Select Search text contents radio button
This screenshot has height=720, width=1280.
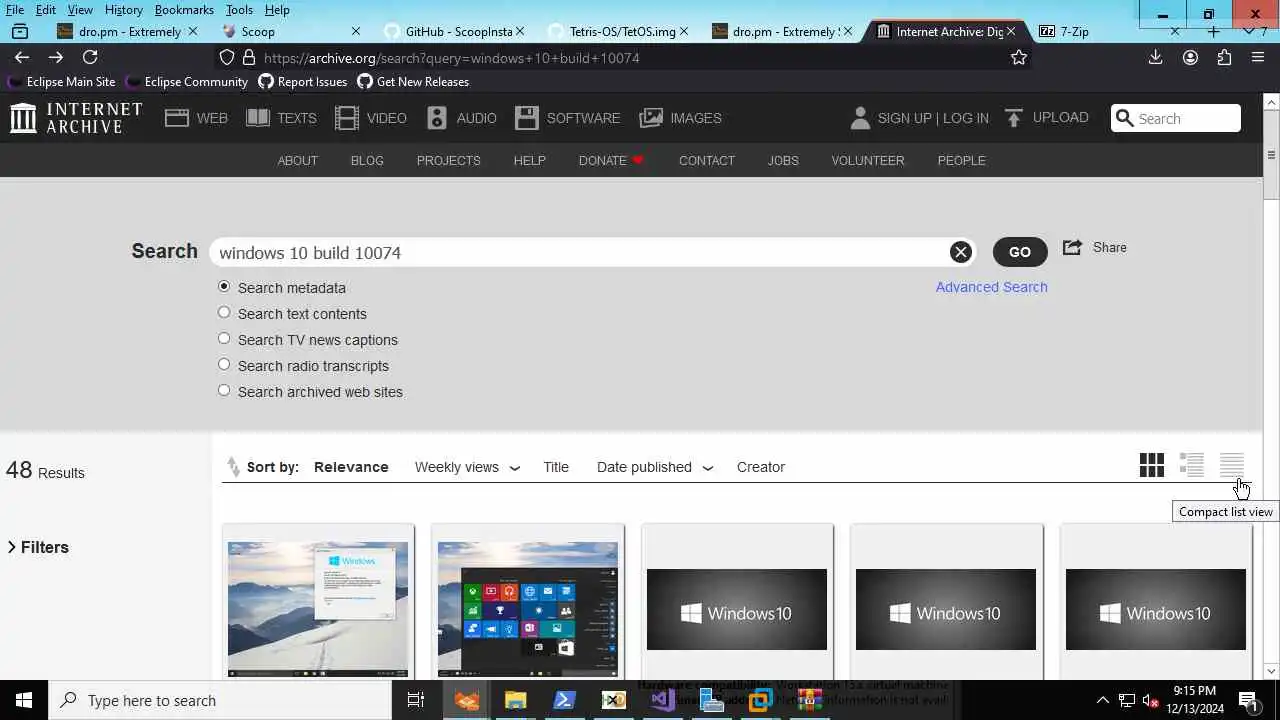coord(224,312)
